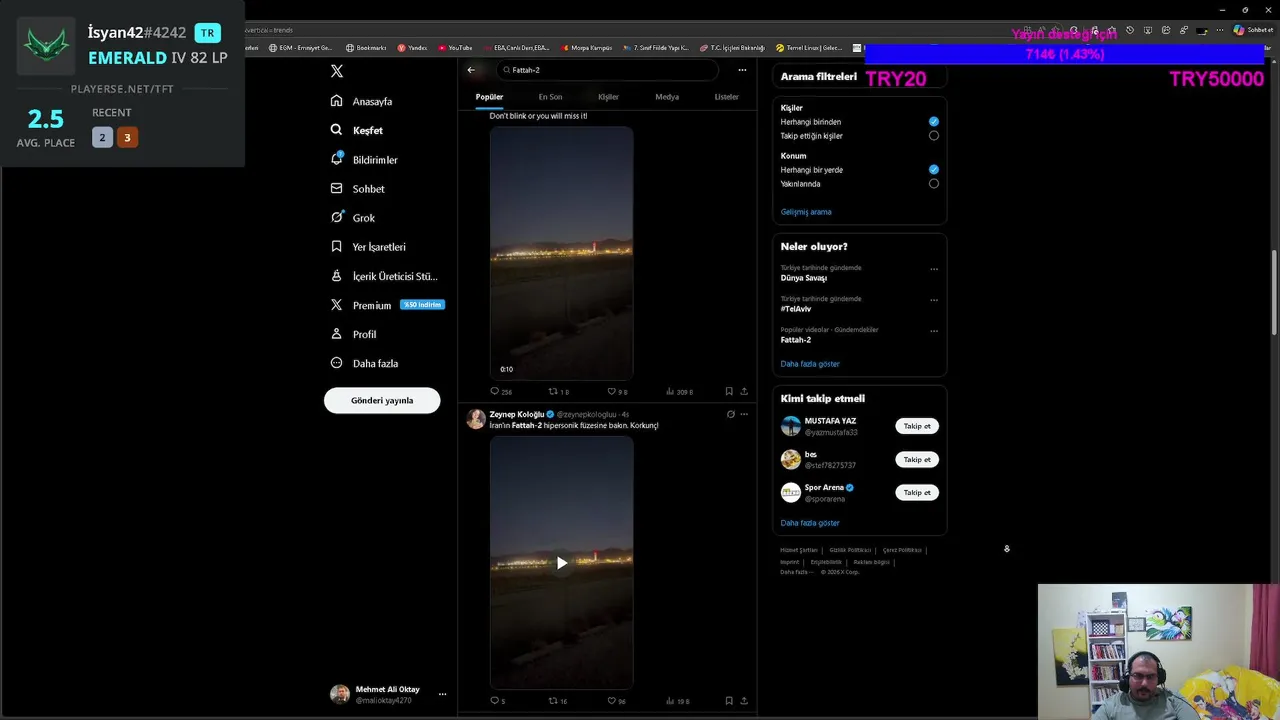Viewport: 1280px width, 720px height.
Task: Follow MUSTAFA YAZ with Takip et
Action: (917, 426)
